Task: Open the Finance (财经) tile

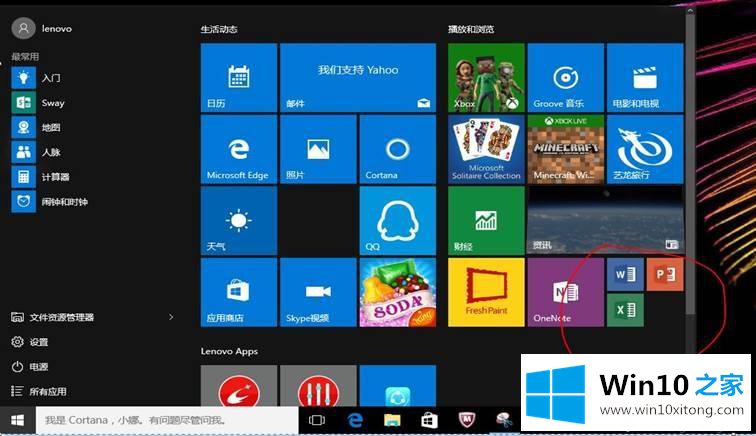Action: [486, 220]
